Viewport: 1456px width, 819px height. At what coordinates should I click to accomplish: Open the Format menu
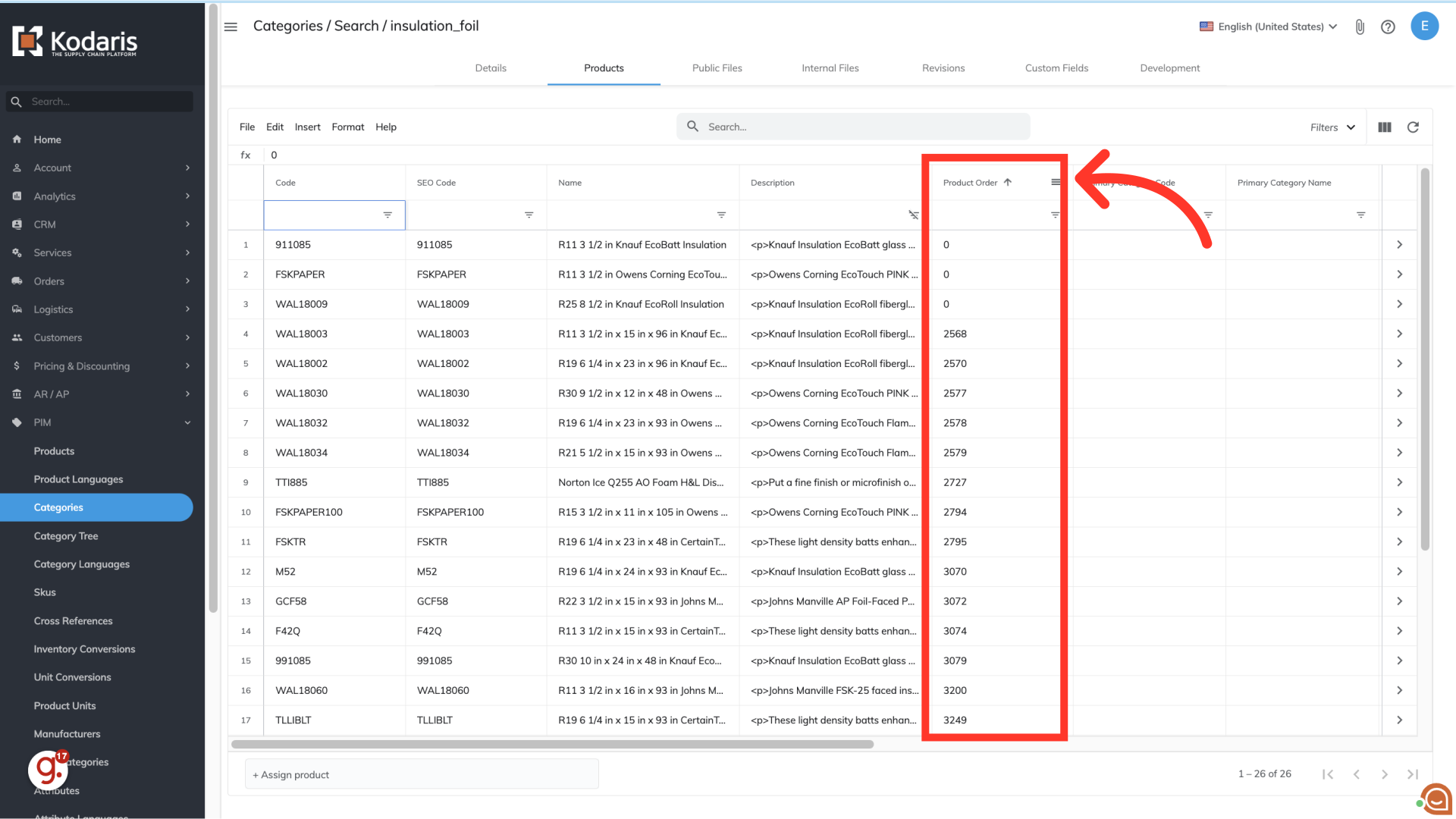point(347,127)
